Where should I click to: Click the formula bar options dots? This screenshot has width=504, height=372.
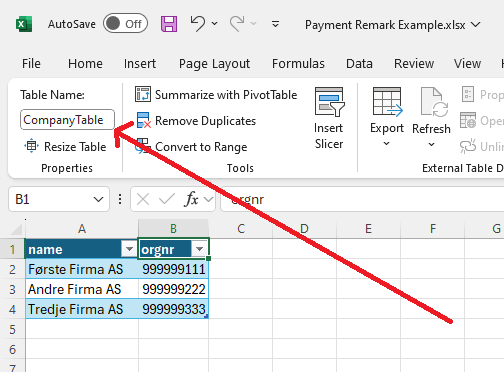[120, 199]
